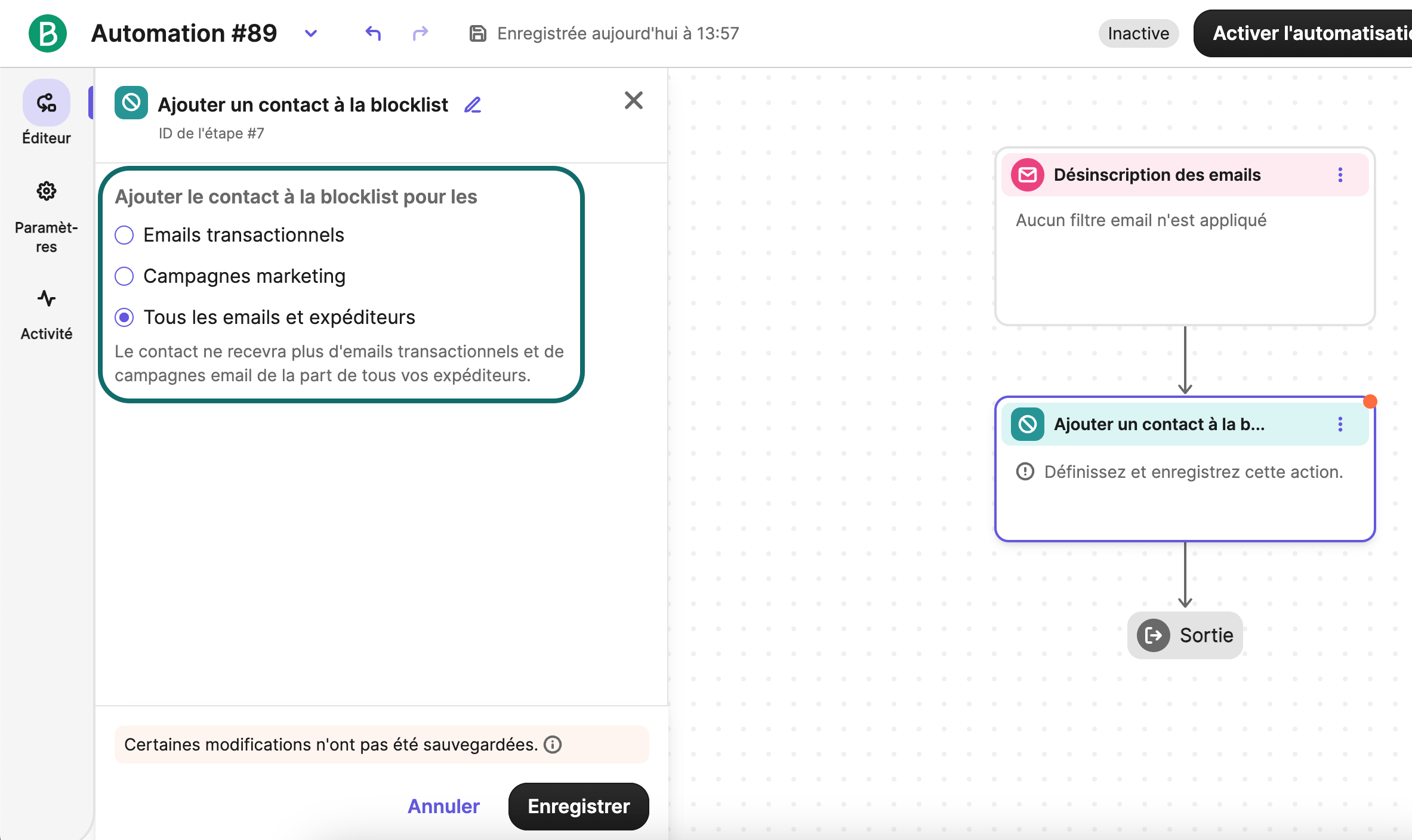1412x840 pixels.
Task: Click the Brevo green logo
Action: [48, 33]
